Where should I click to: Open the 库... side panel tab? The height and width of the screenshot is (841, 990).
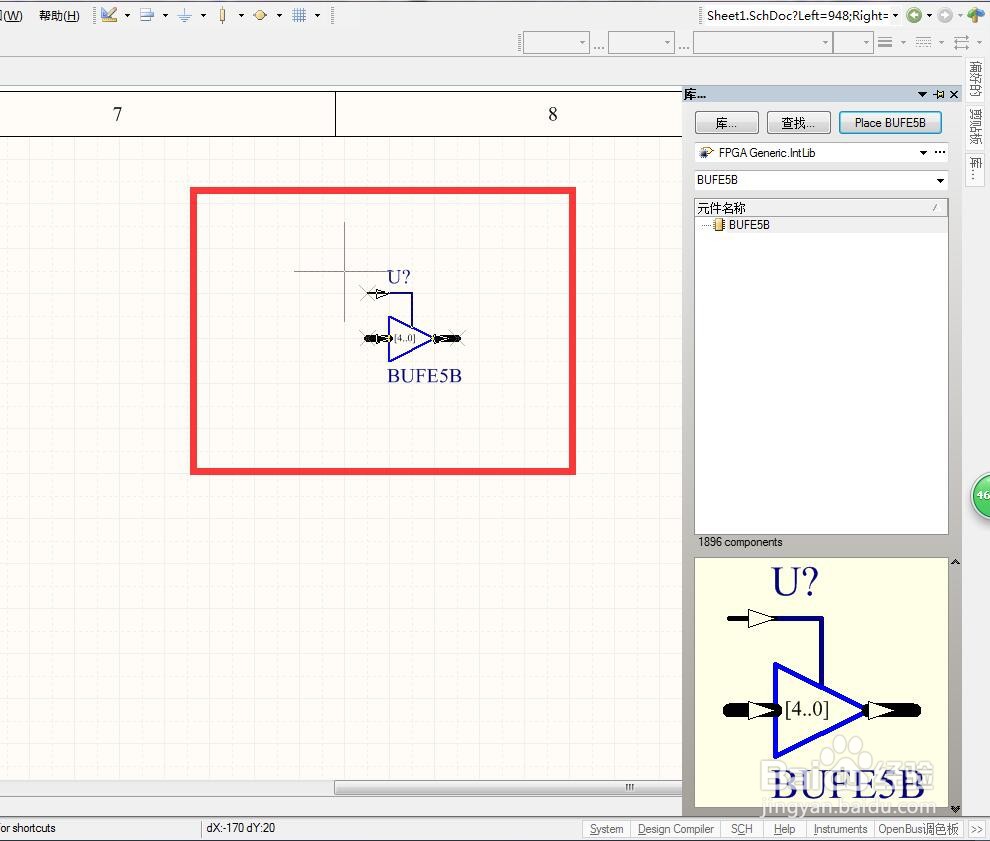click(975, 169)
